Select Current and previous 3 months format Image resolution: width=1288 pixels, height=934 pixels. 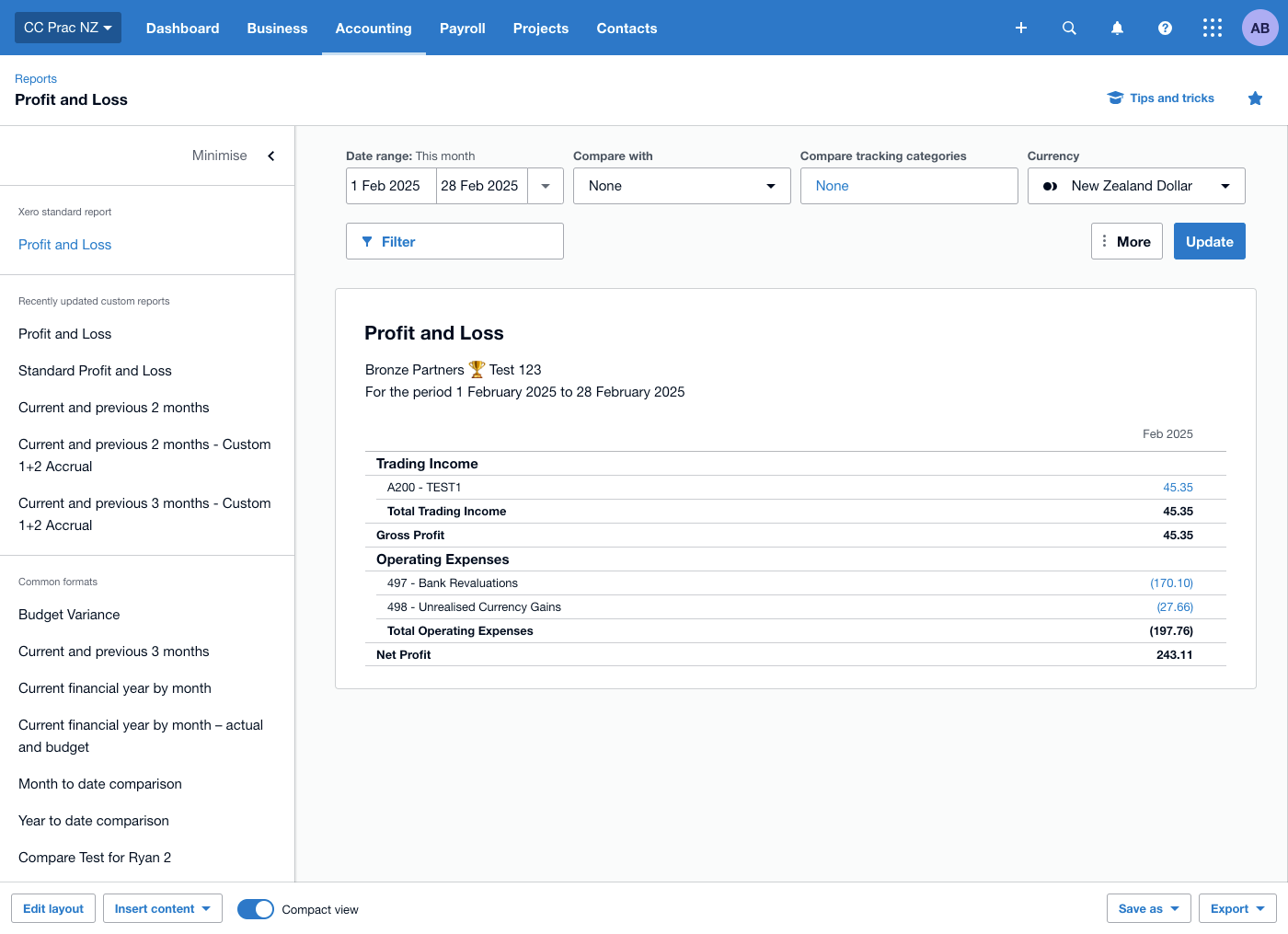coord(114,651)
